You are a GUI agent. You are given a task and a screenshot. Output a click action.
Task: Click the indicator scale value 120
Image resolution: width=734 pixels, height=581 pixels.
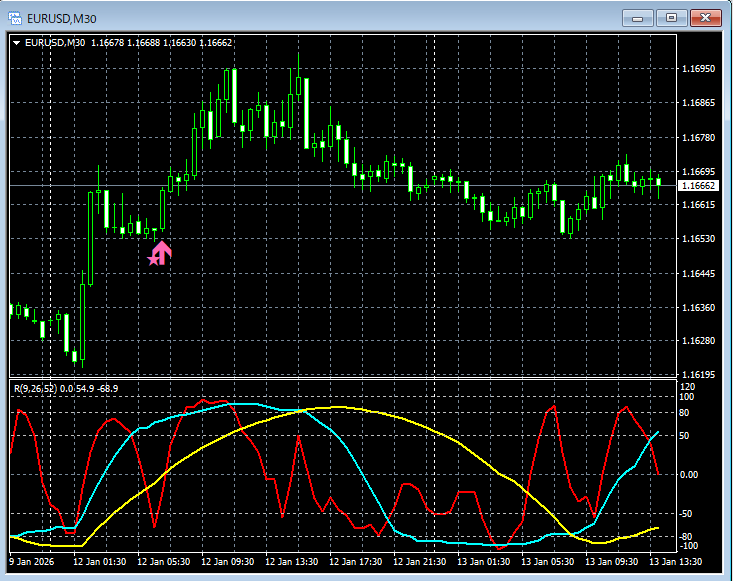(687, 387)
